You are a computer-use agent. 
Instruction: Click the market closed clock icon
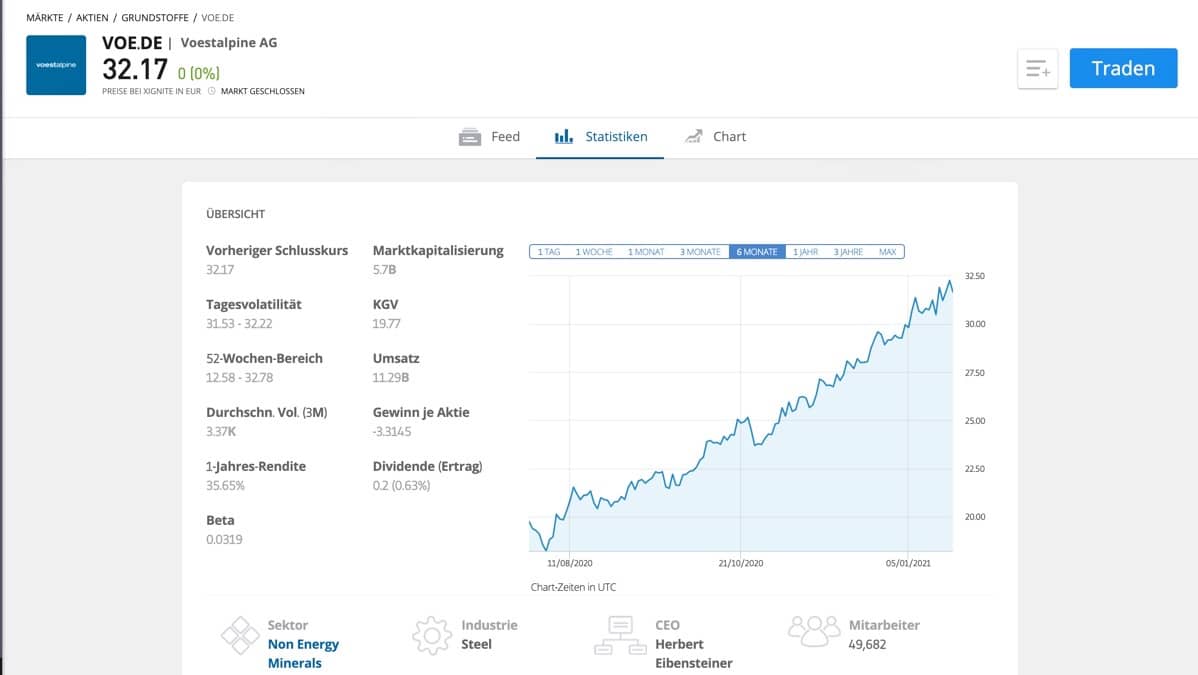pyautogui.click(x=212, y=91)
